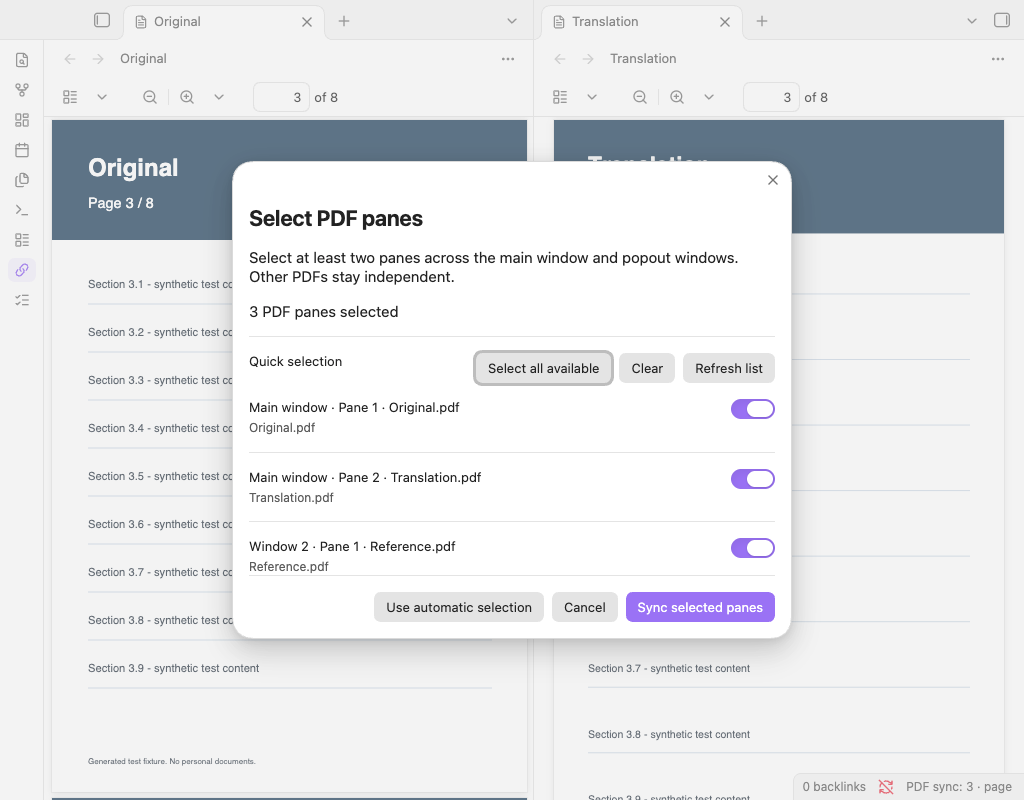Screen dimensions: 1024x800
Task: Expand the Translation sidebar view dropdown chevron
Action: click(x=592, y=97)
